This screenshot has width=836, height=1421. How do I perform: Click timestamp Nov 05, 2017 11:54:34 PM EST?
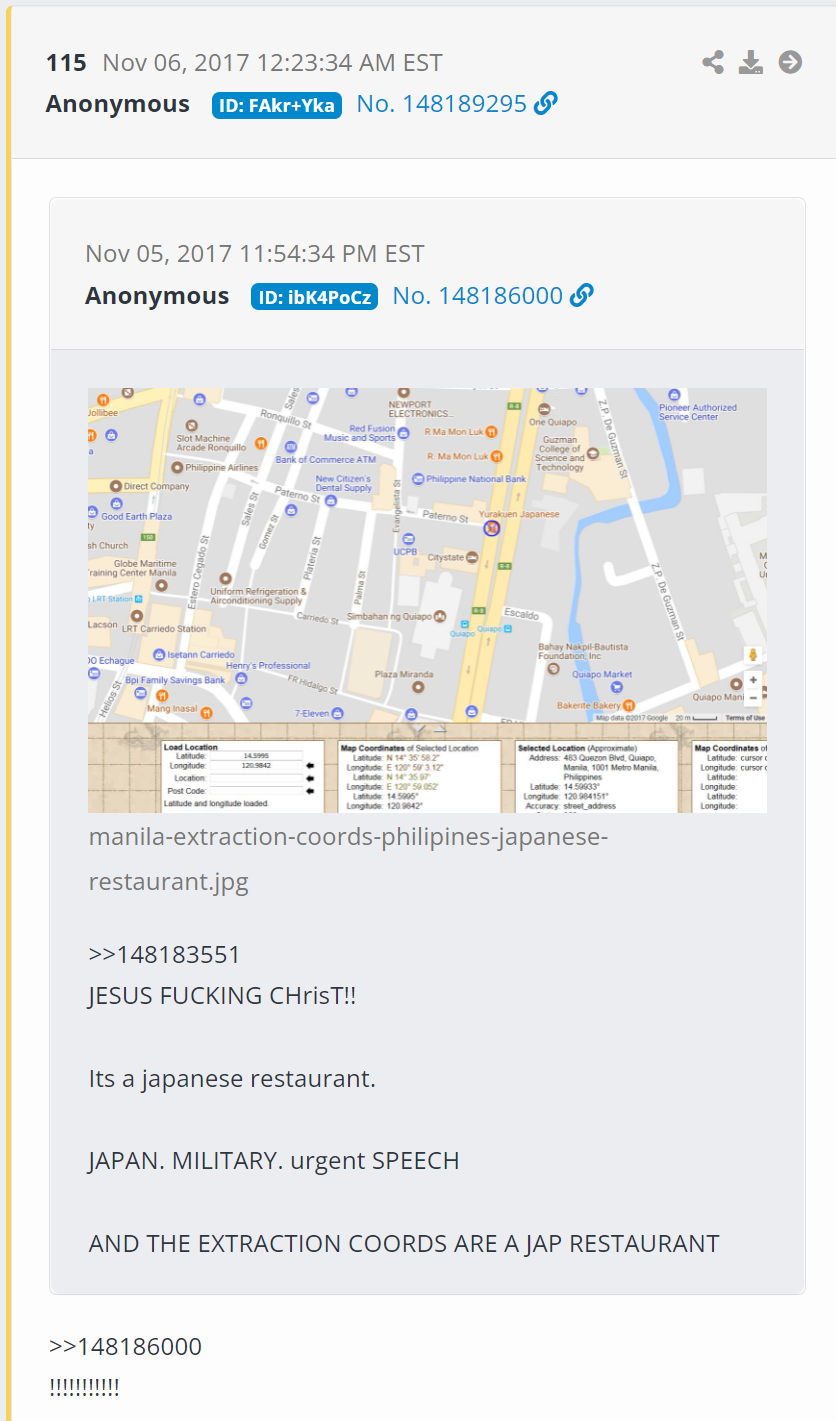coord(255,254)
